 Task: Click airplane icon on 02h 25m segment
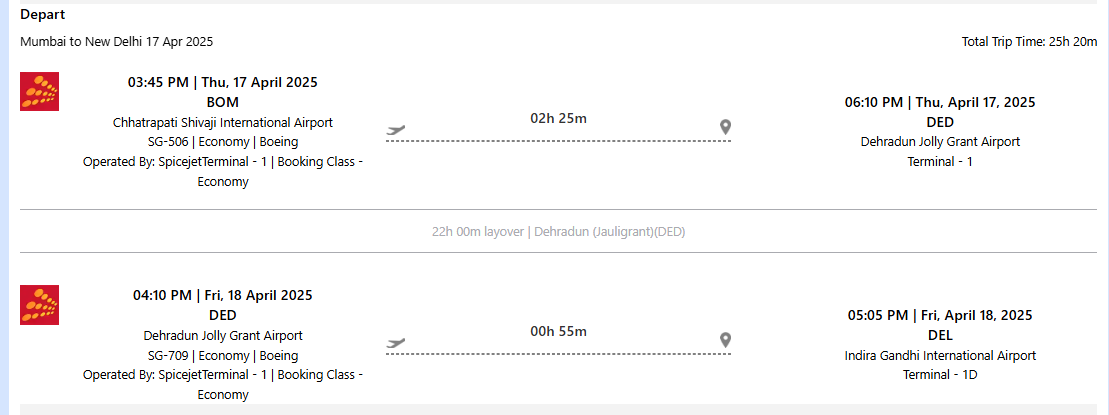(x=396, y=130)
